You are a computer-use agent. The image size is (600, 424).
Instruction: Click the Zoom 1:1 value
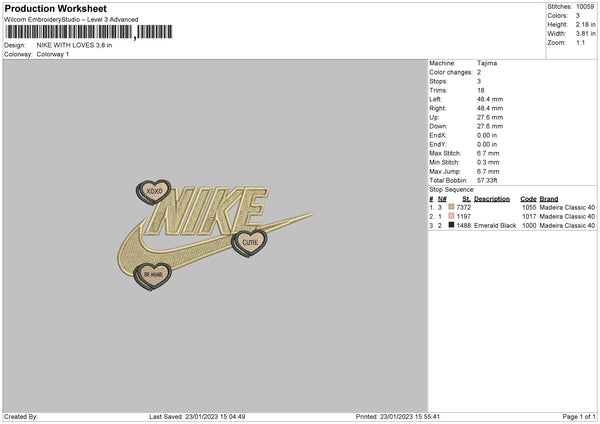pyautogui.click(x=580, y=42)
